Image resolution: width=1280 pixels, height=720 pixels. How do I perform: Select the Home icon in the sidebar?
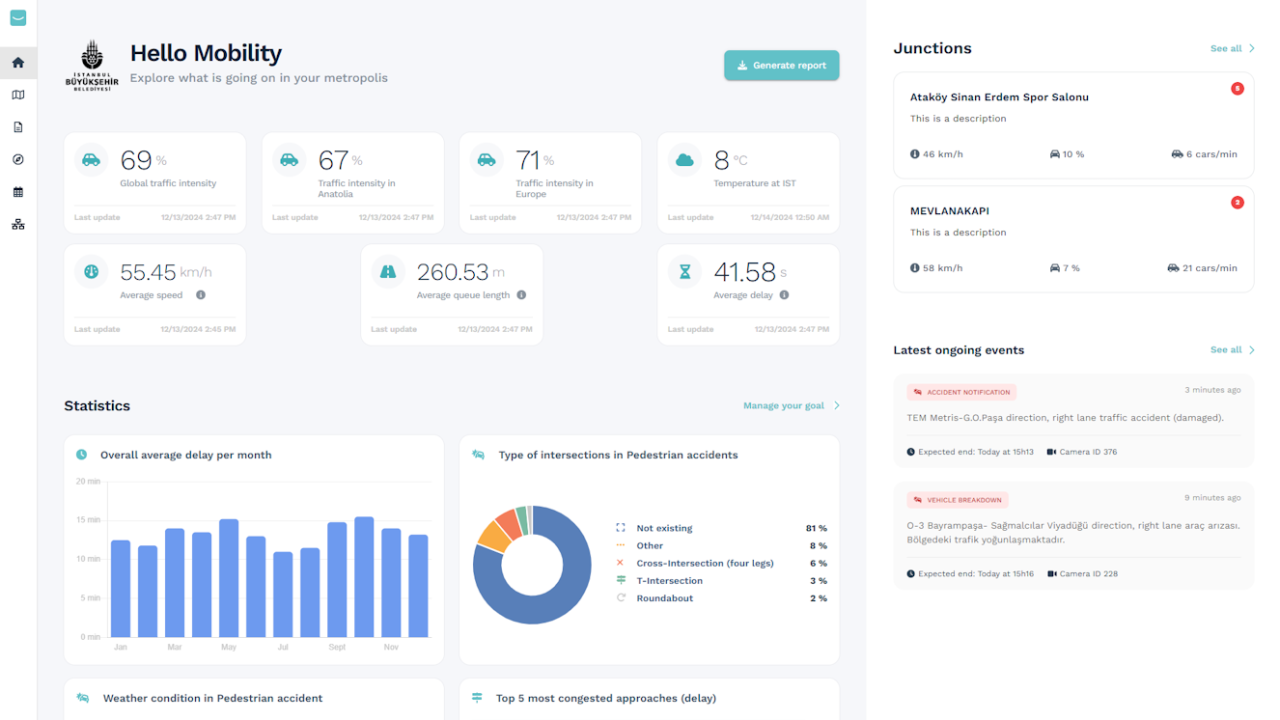point(18,62)
